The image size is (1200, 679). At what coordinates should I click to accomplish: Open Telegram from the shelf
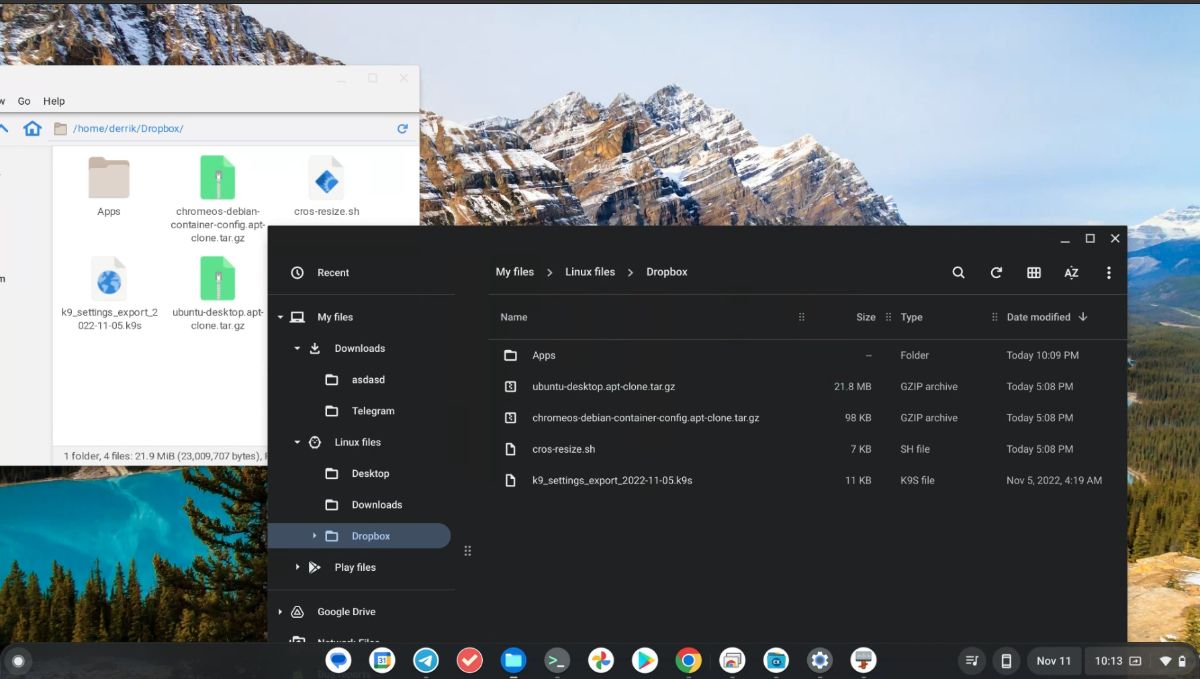pyautogui.click(x=426, y=660)
